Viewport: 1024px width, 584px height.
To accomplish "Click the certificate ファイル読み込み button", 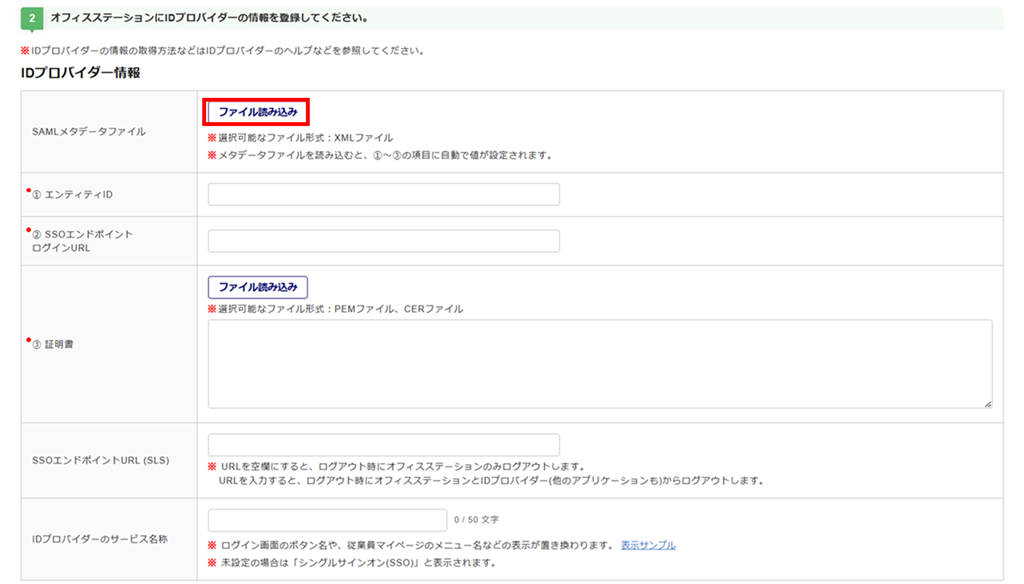I will (257, 287).
